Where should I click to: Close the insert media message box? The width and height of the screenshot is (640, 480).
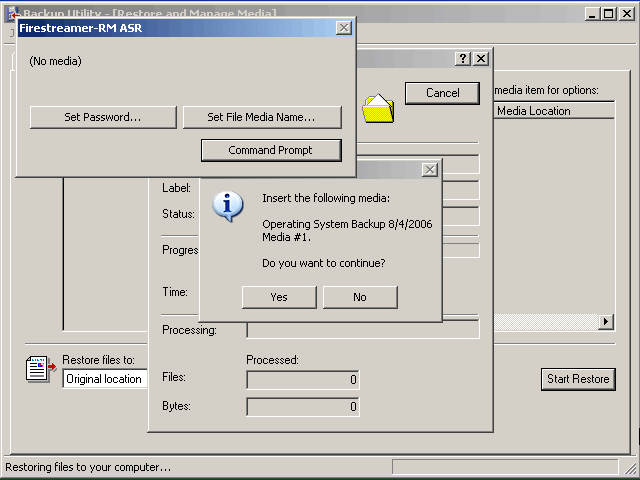(430, 169)
